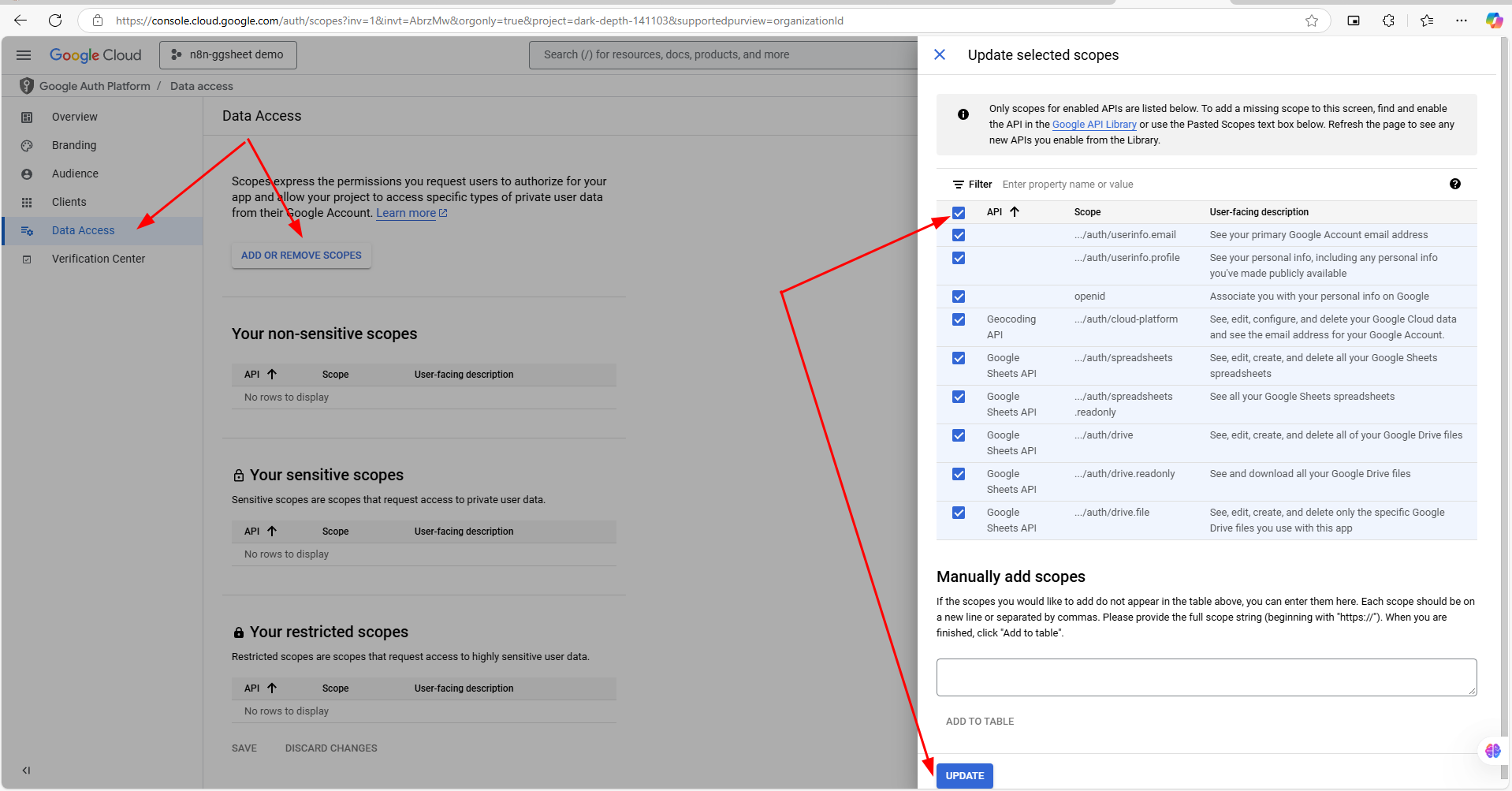Uncheck the openid scope checkbox
This screenshot has height=791, width=1512.
click(x=959, y=297)
